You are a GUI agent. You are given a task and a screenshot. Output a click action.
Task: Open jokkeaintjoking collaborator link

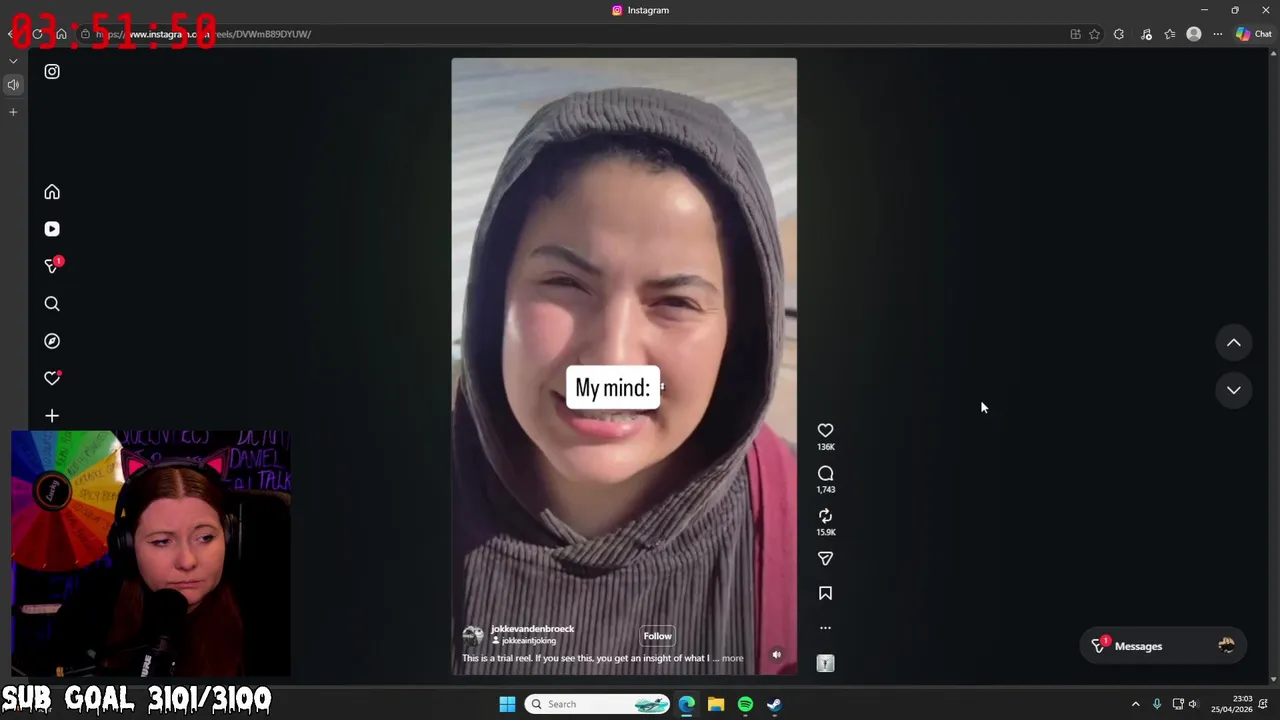(x=528, y=641)
